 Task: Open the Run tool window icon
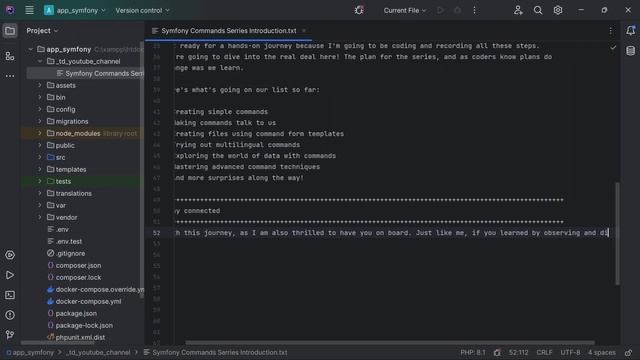point(10,275)
